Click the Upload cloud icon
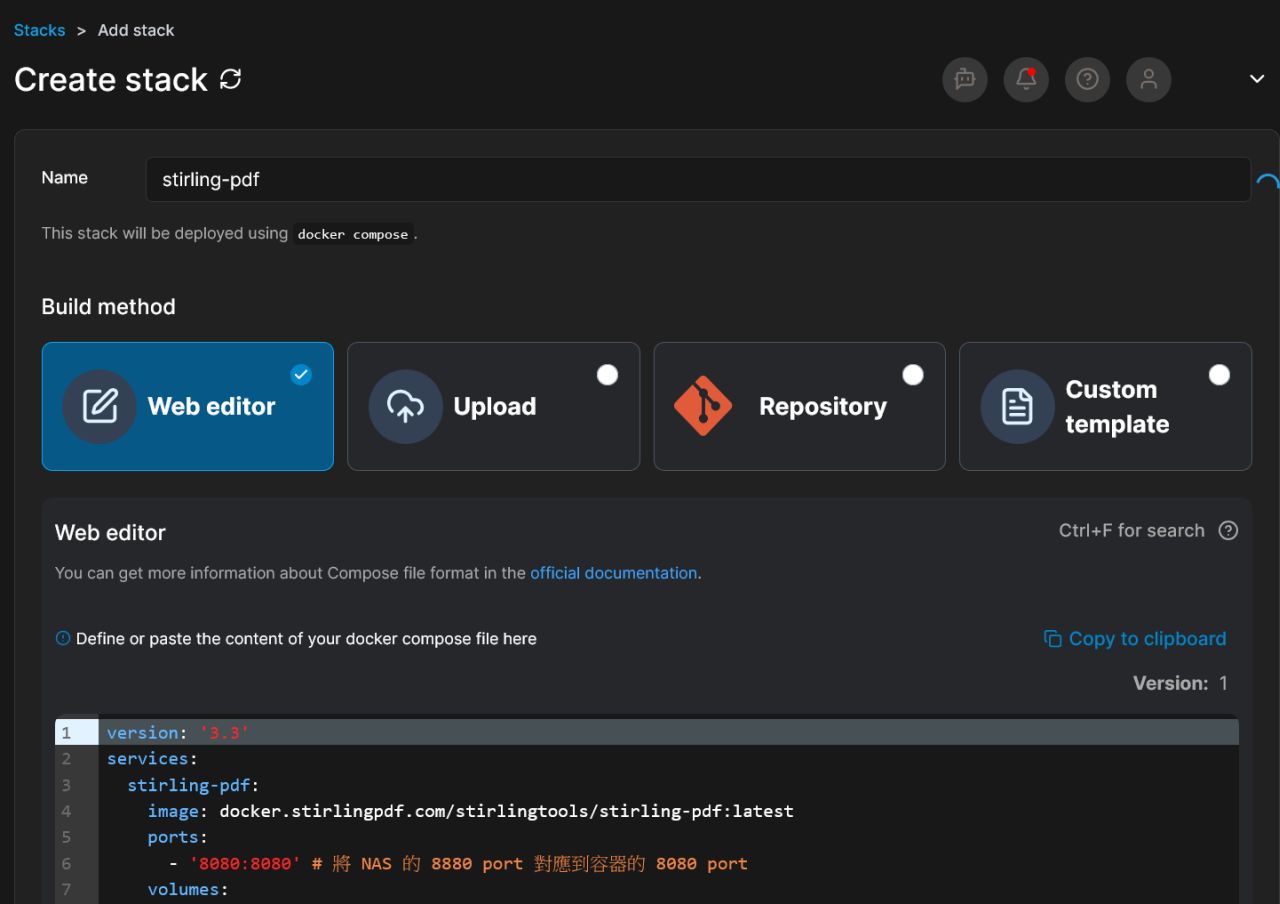1280x904 pixels. coord(405,406)
